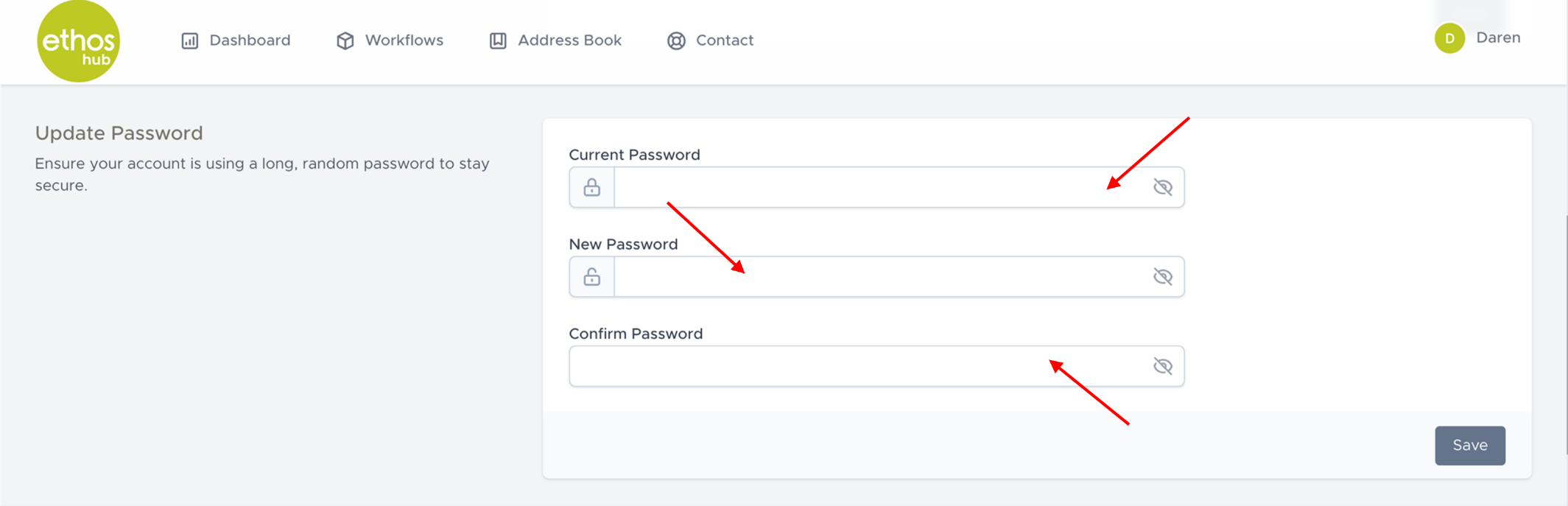Click the Address Book icon

coord(498,41)
